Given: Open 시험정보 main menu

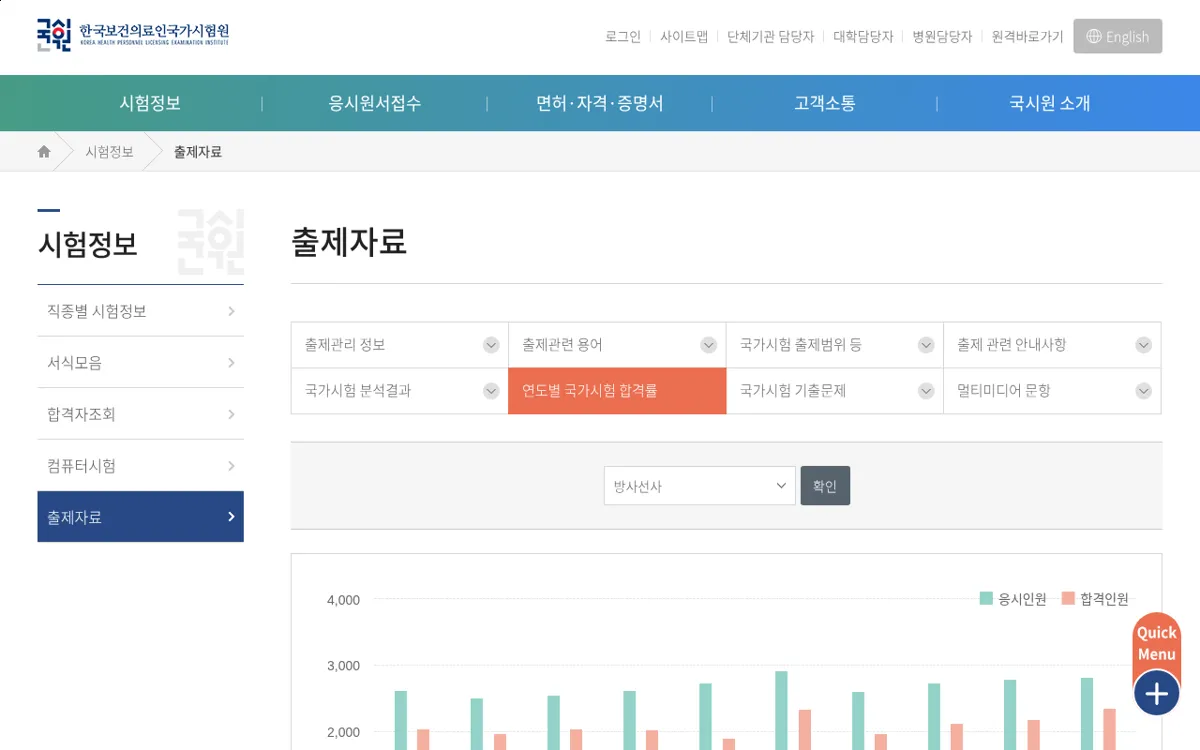Looking at the screenshot, I should (x=150, y=103).
